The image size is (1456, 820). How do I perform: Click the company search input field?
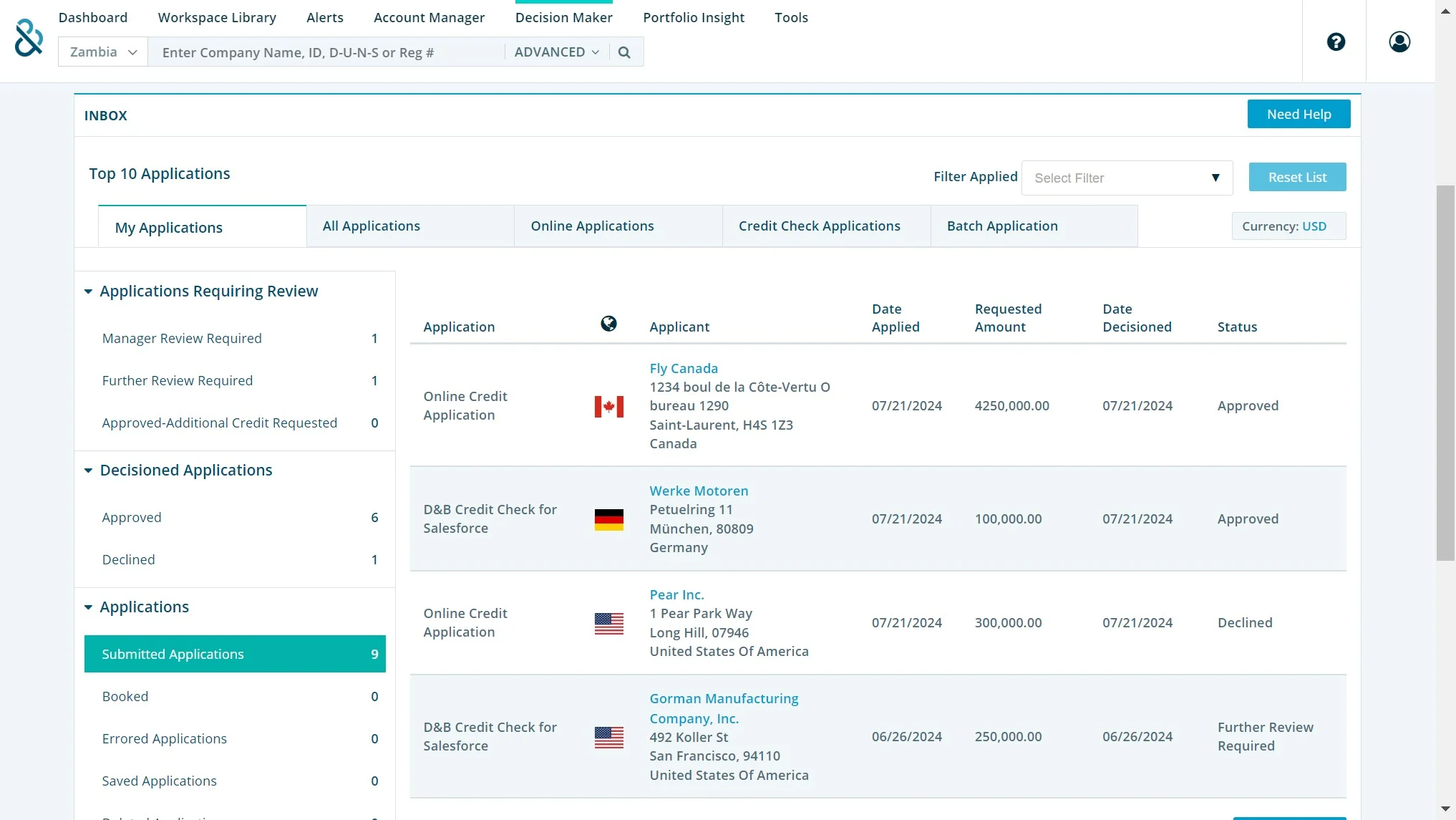pos(326,52)
